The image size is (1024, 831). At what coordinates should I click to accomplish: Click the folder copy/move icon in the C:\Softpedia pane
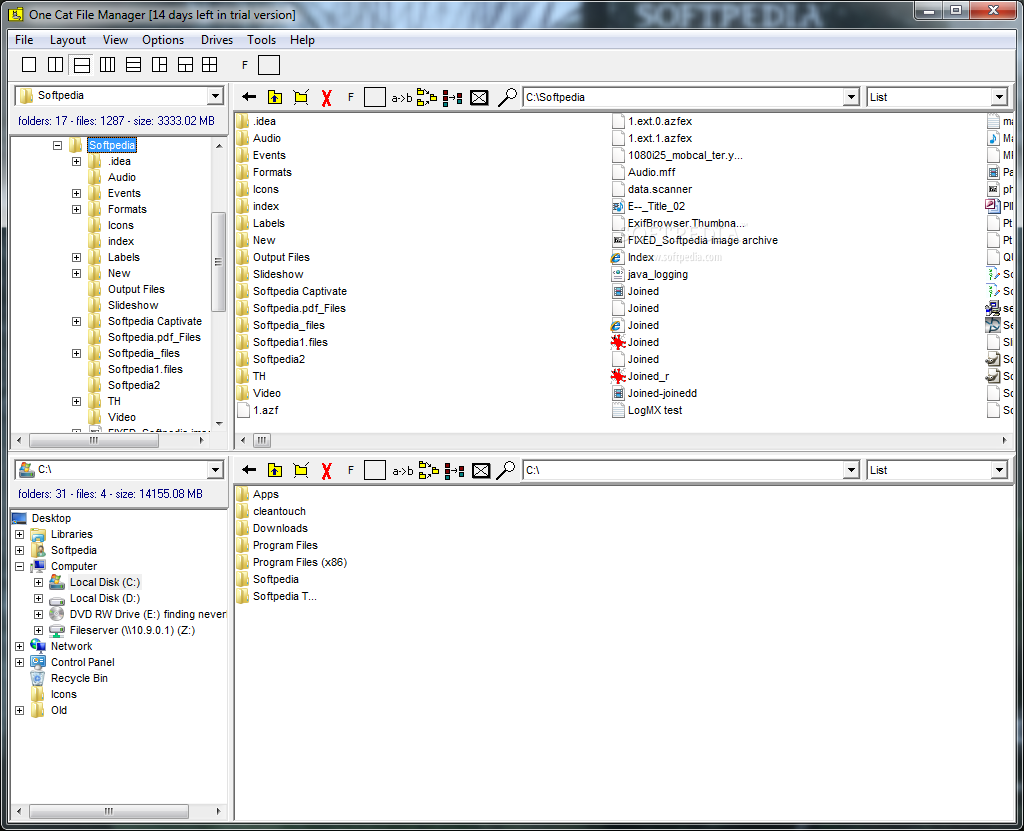click(427, 97)
